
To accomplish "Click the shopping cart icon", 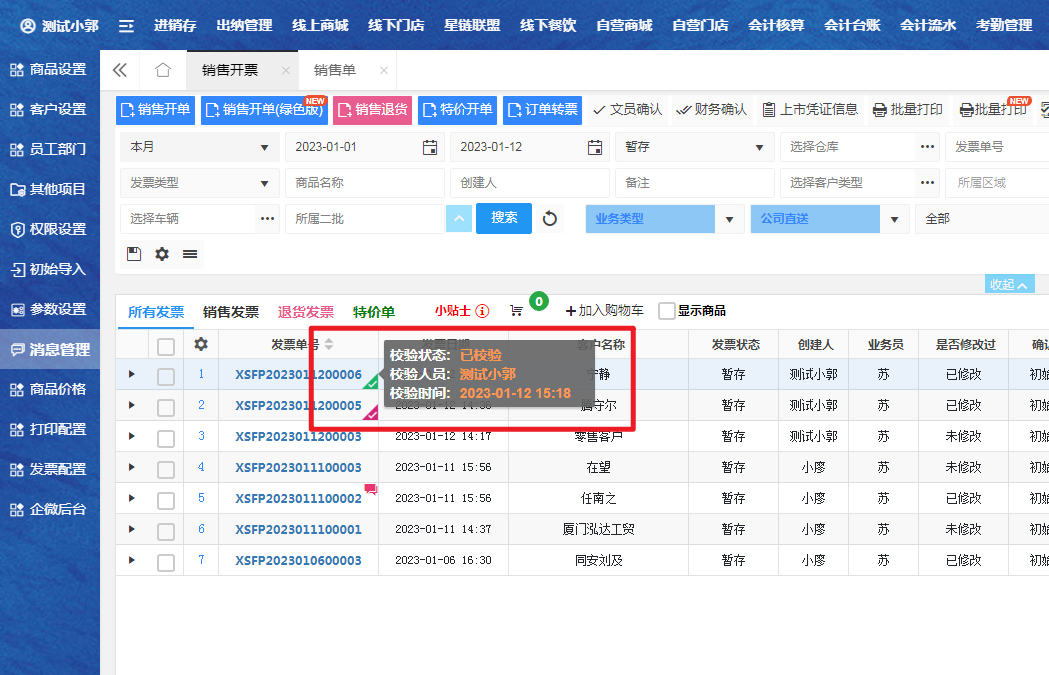I will (x=516, y=311).
